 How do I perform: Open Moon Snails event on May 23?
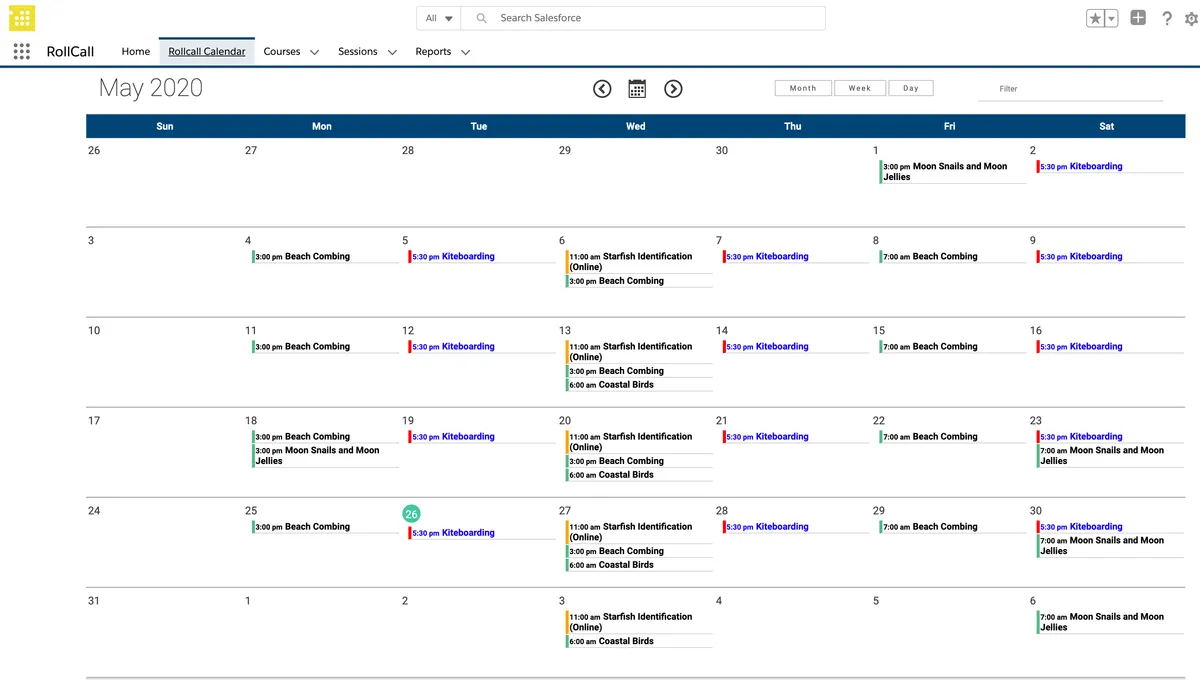1109,456
